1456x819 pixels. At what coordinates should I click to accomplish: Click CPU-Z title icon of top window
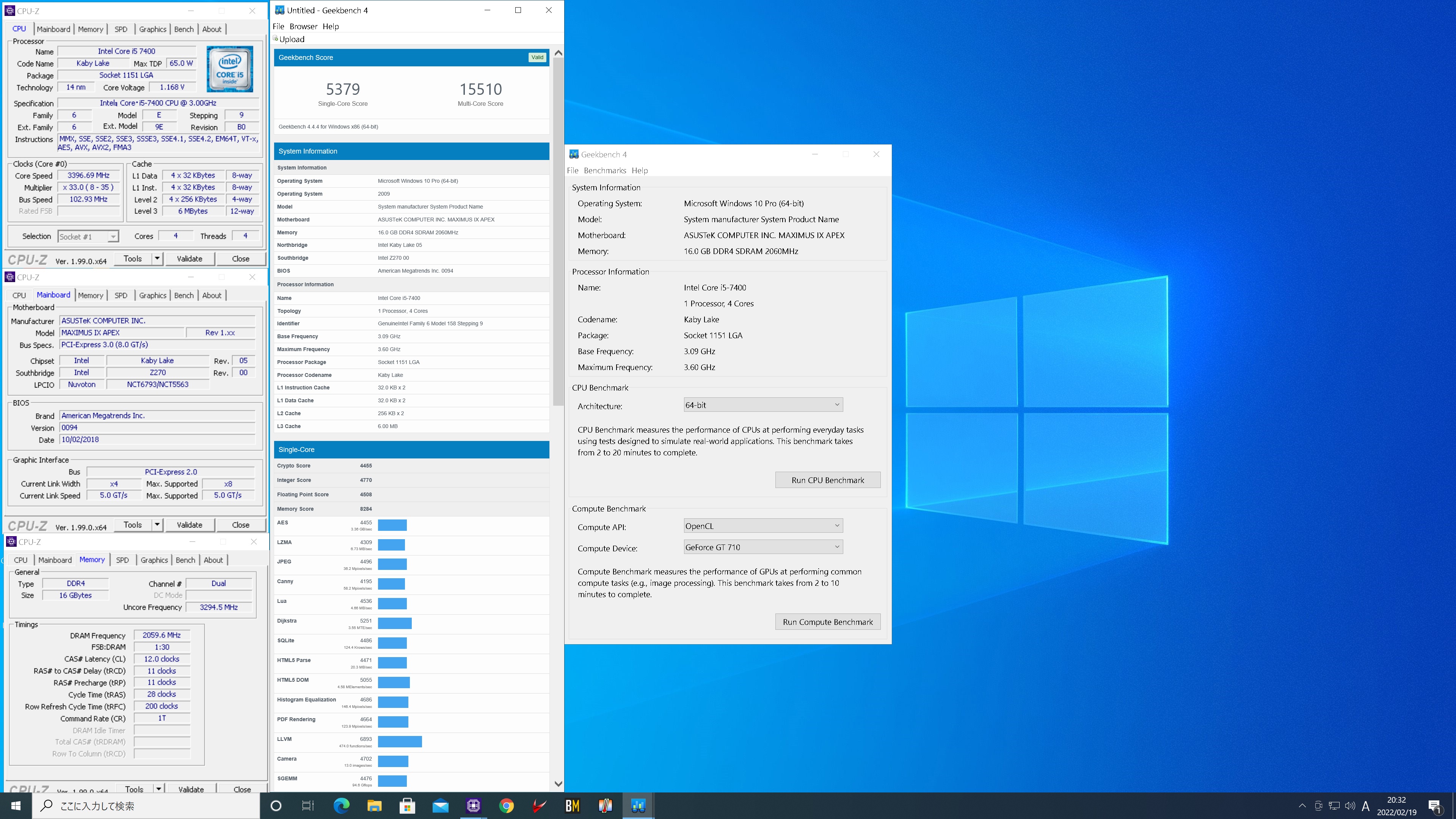click(x=9, y=11)
